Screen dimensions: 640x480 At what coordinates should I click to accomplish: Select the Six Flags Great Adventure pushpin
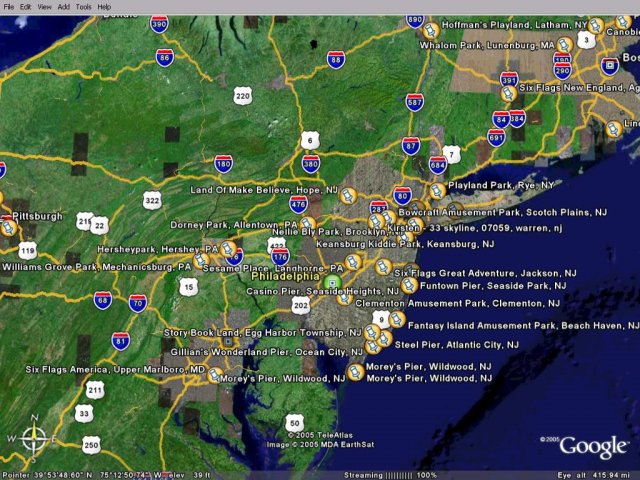383,267
